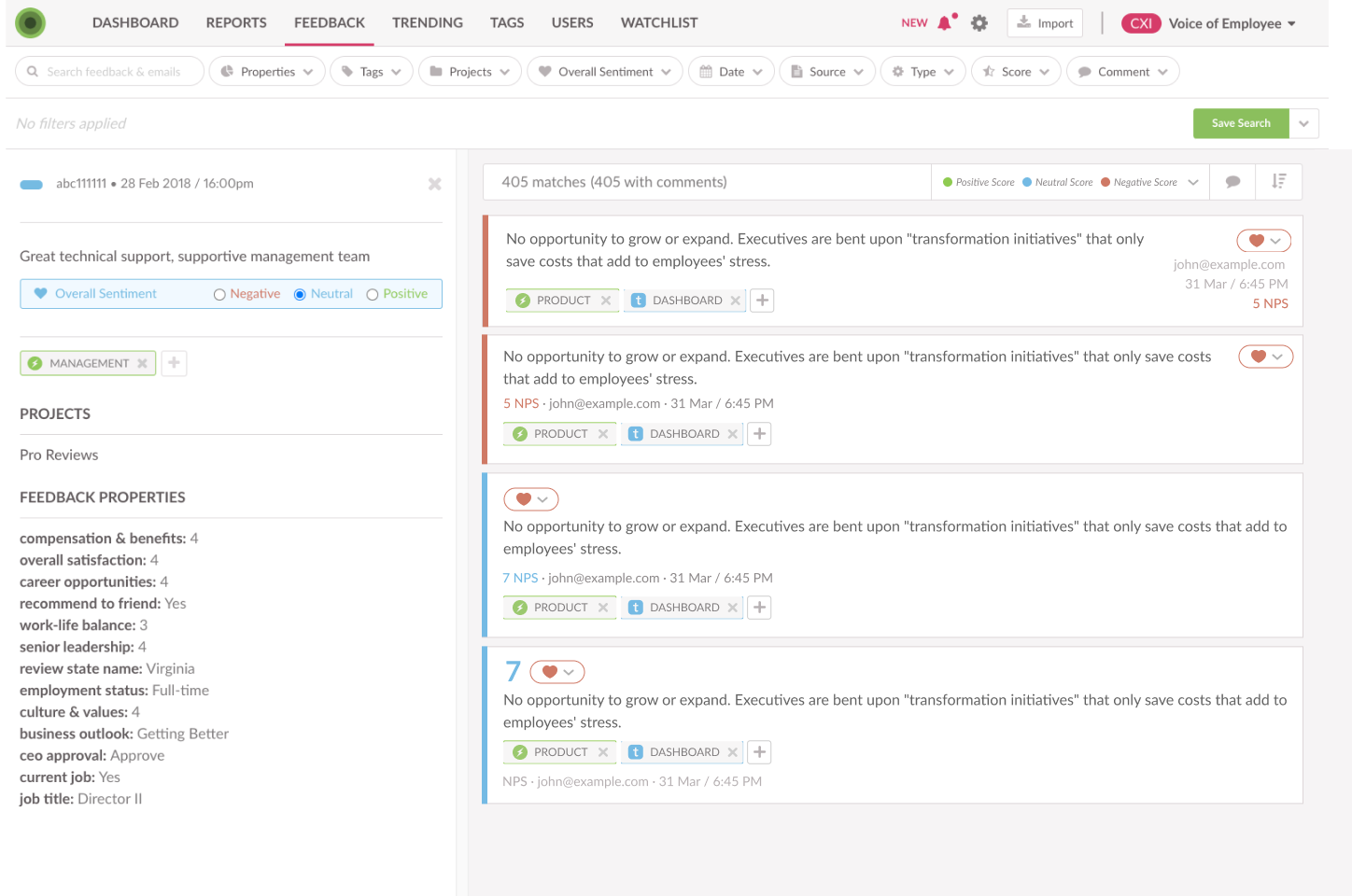Remove PRODUCT tag from the john@example.com card
The image size is (1352, 896).
pos(606,301)
